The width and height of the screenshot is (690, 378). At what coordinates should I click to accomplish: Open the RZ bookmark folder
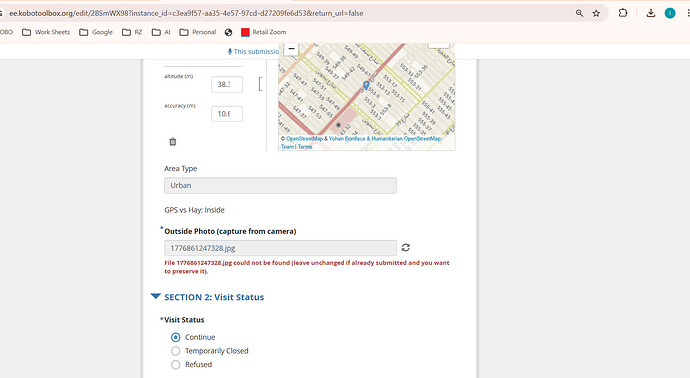click(x=132, y=32)
